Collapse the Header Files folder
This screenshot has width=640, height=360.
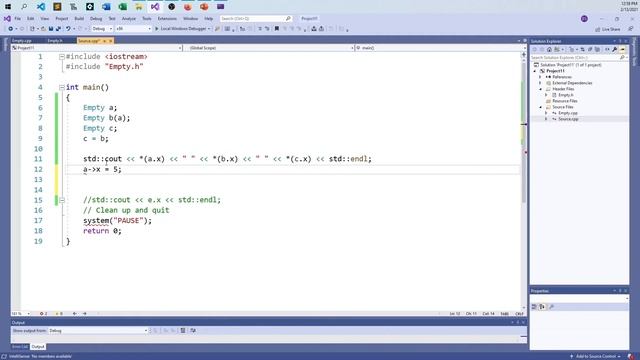[x=541, y=89]
